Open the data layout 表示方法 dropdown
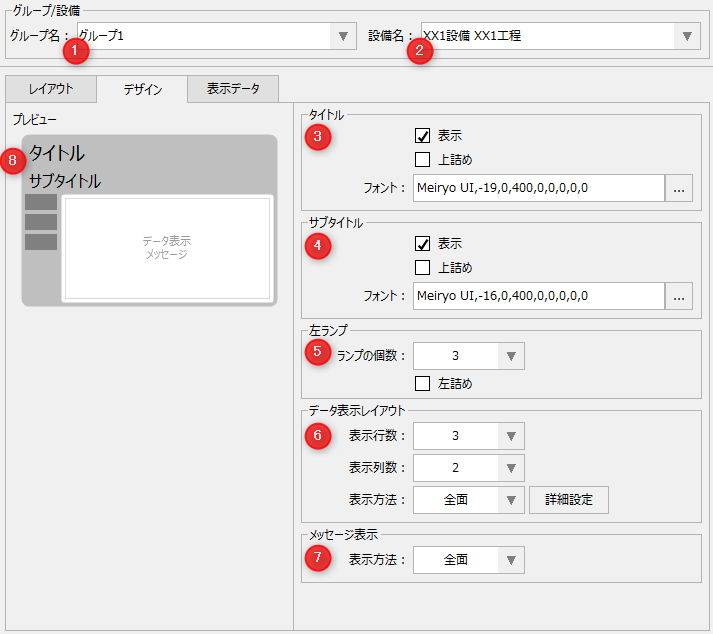Screen dimensions: 713x634 [x=510, y=500]
